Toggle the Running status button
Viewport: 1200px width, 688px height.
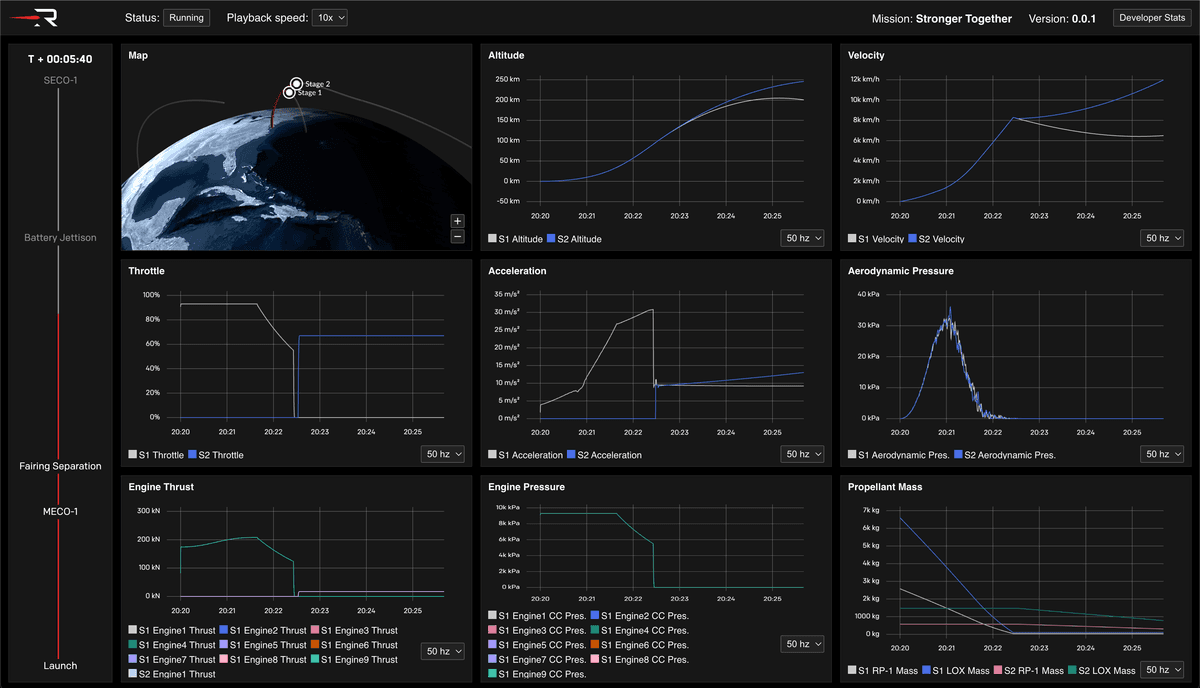(187, 18)
